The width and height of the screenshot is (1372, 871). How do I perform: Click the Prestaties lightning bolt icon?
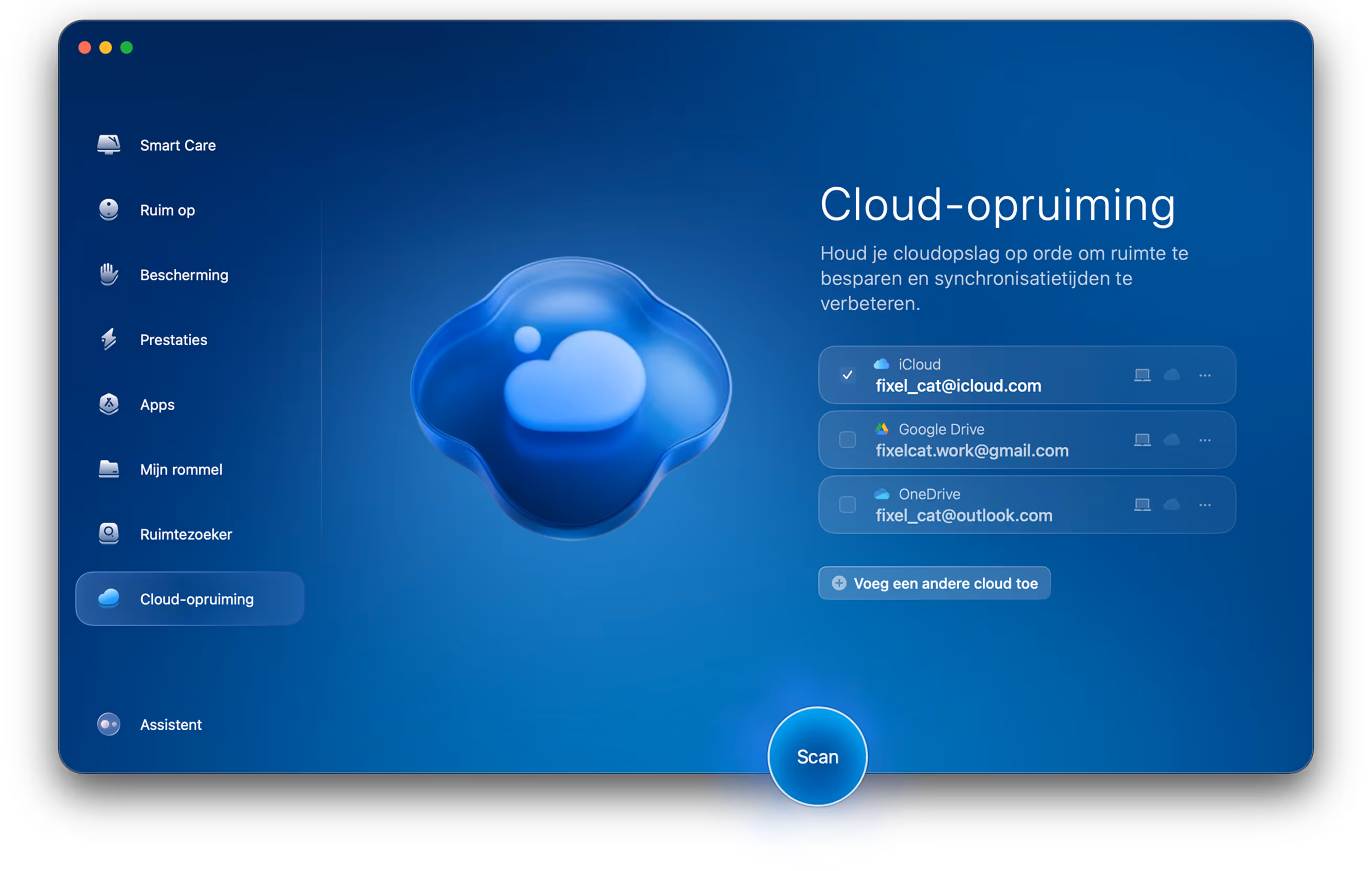pyautogui.click(x=109, y=340)
